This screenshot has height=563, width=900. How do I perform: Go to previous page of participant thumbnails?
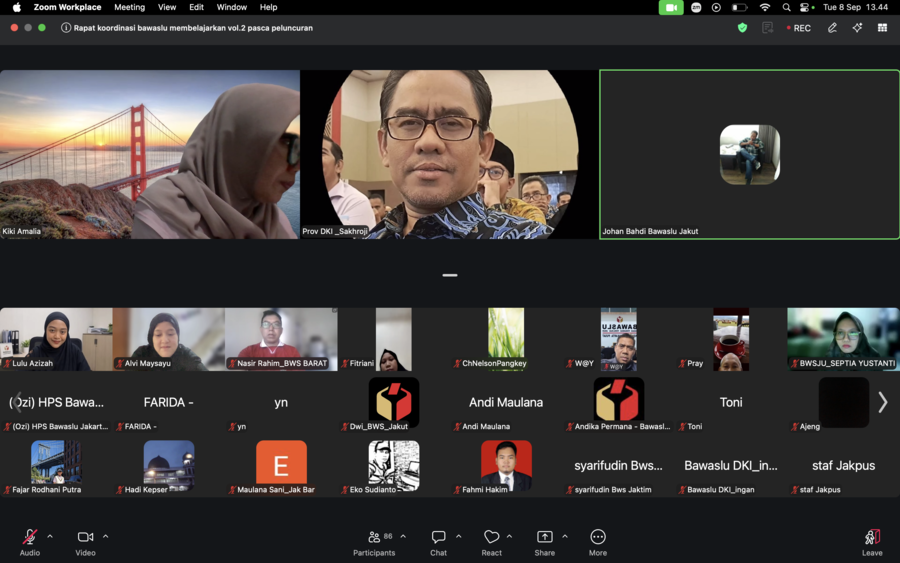click(x=17, y=402)
